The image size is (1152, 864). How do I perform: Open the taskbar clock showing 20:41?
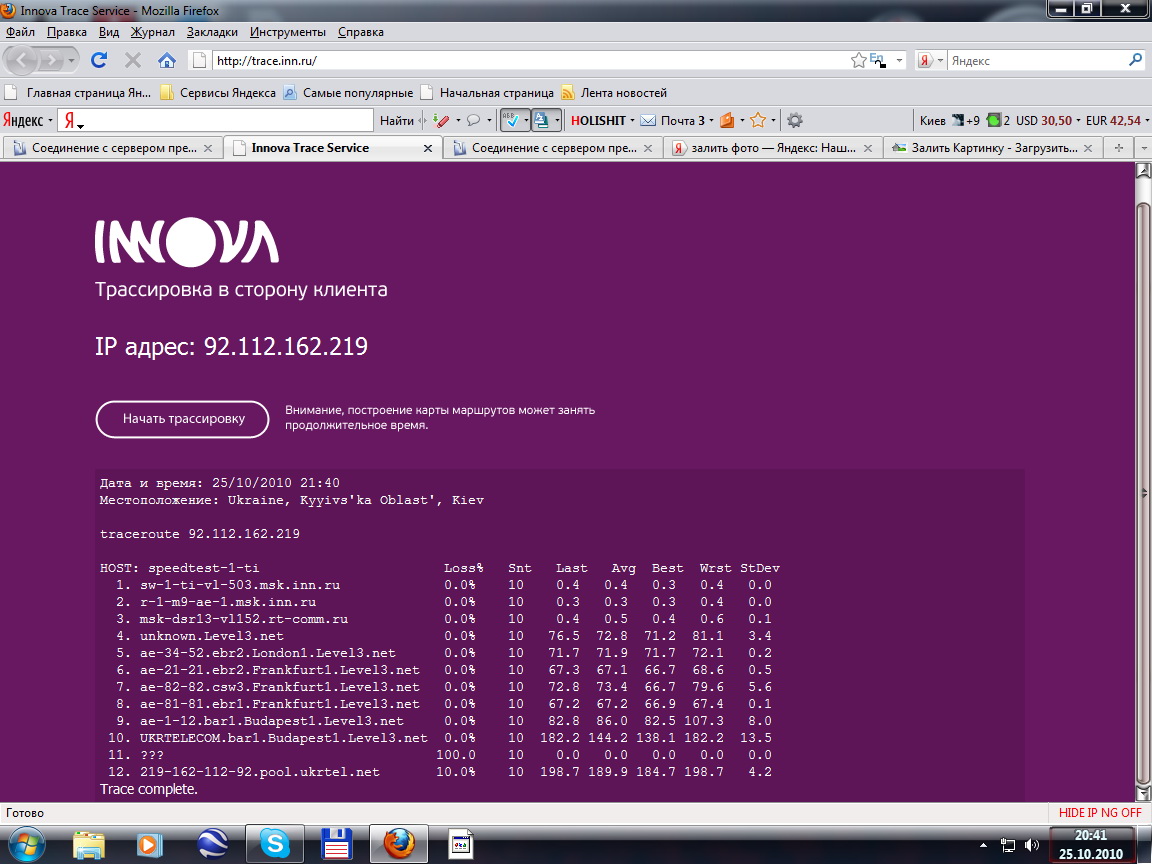(x=1091, y=844)
